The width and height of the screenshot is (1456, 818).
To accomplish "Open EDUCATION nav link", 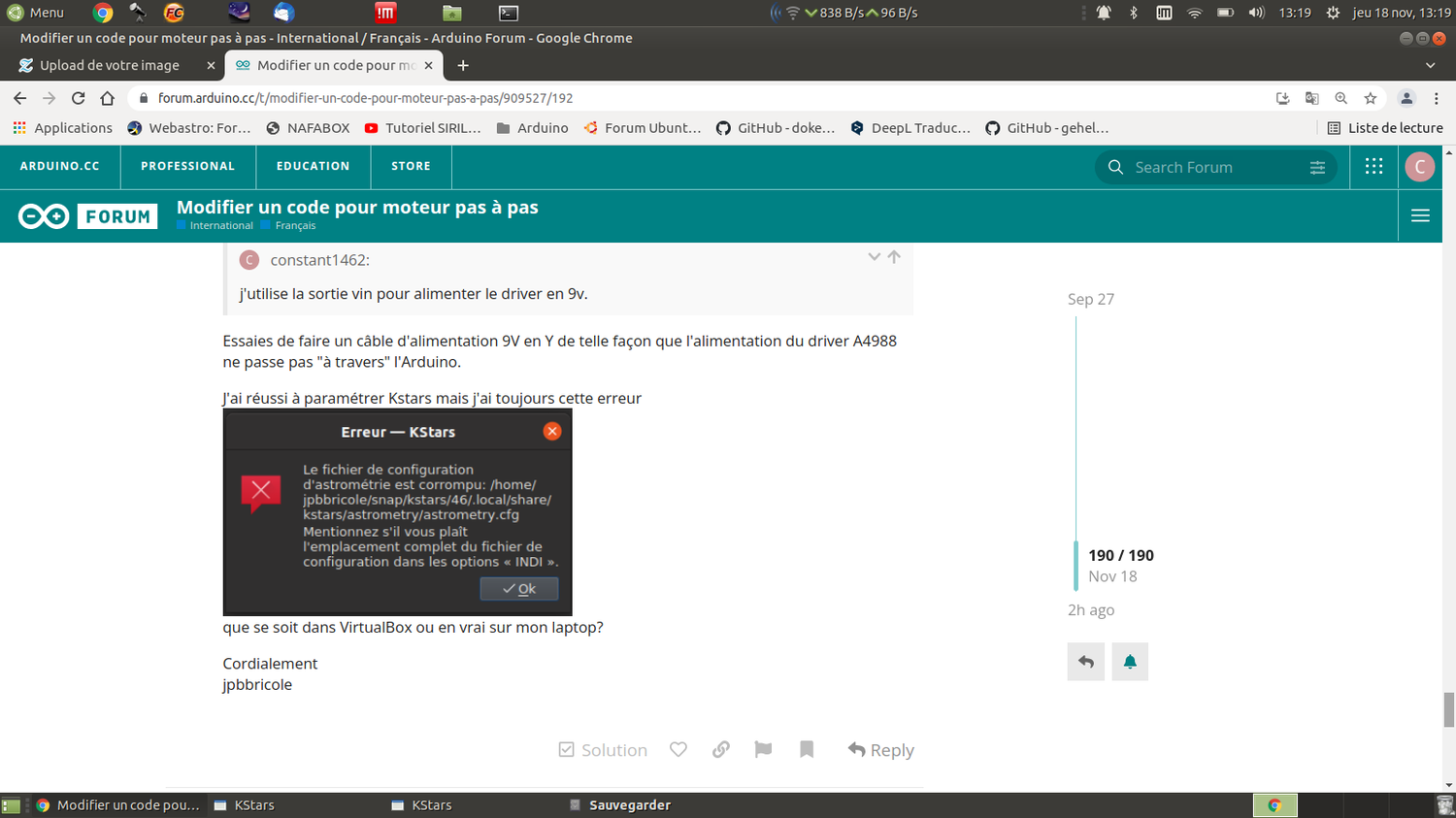I will pyautogui.click(x=313, y=166).
